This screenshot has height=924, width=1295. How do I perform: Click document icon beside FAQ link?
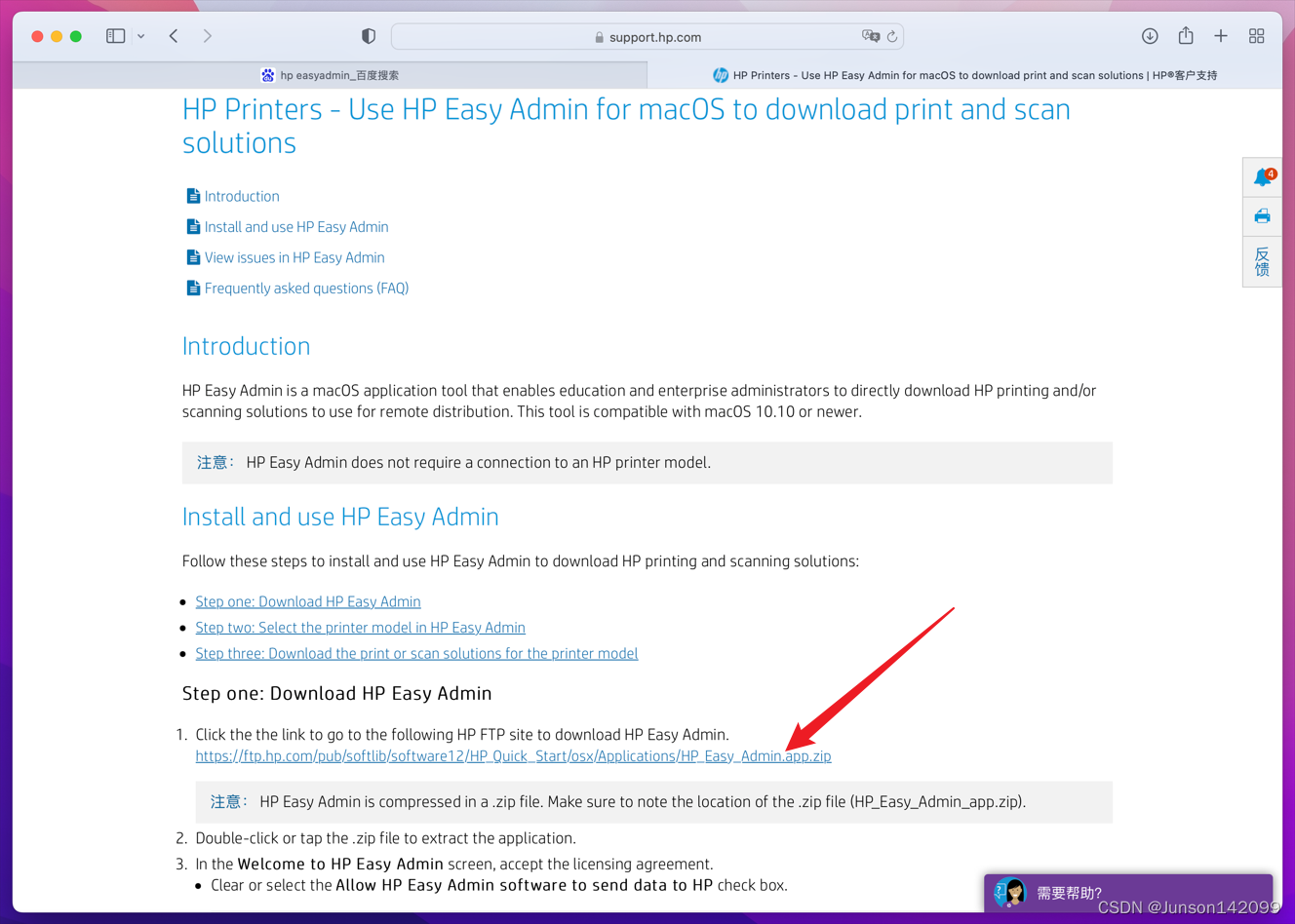193,289
